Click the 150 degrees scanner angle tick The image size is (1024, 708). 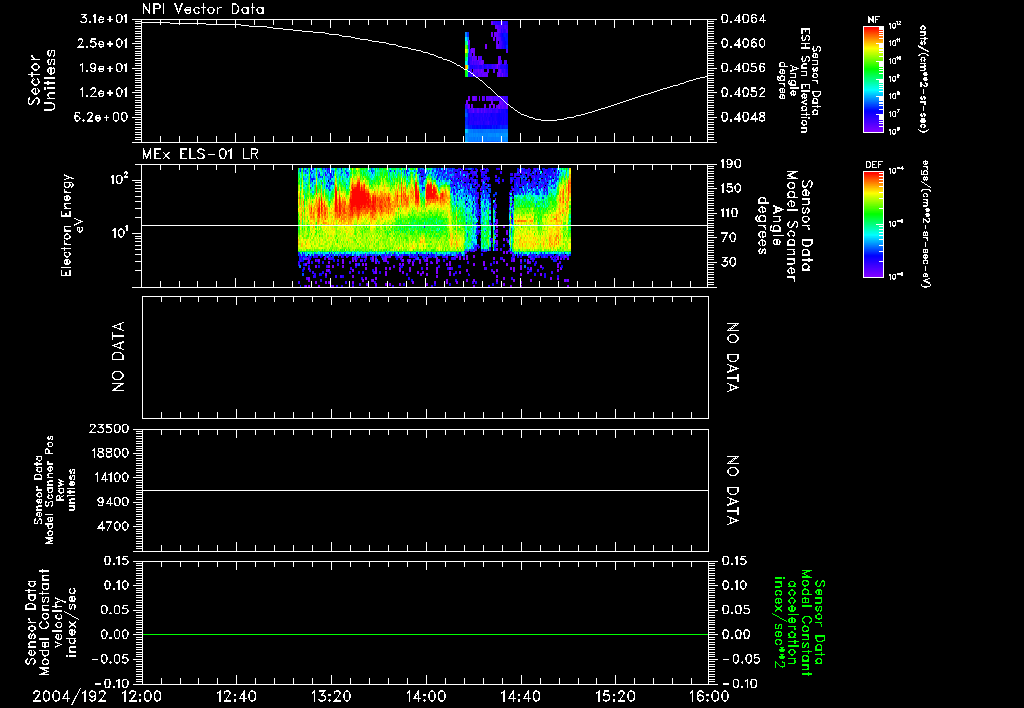point(731,188)
